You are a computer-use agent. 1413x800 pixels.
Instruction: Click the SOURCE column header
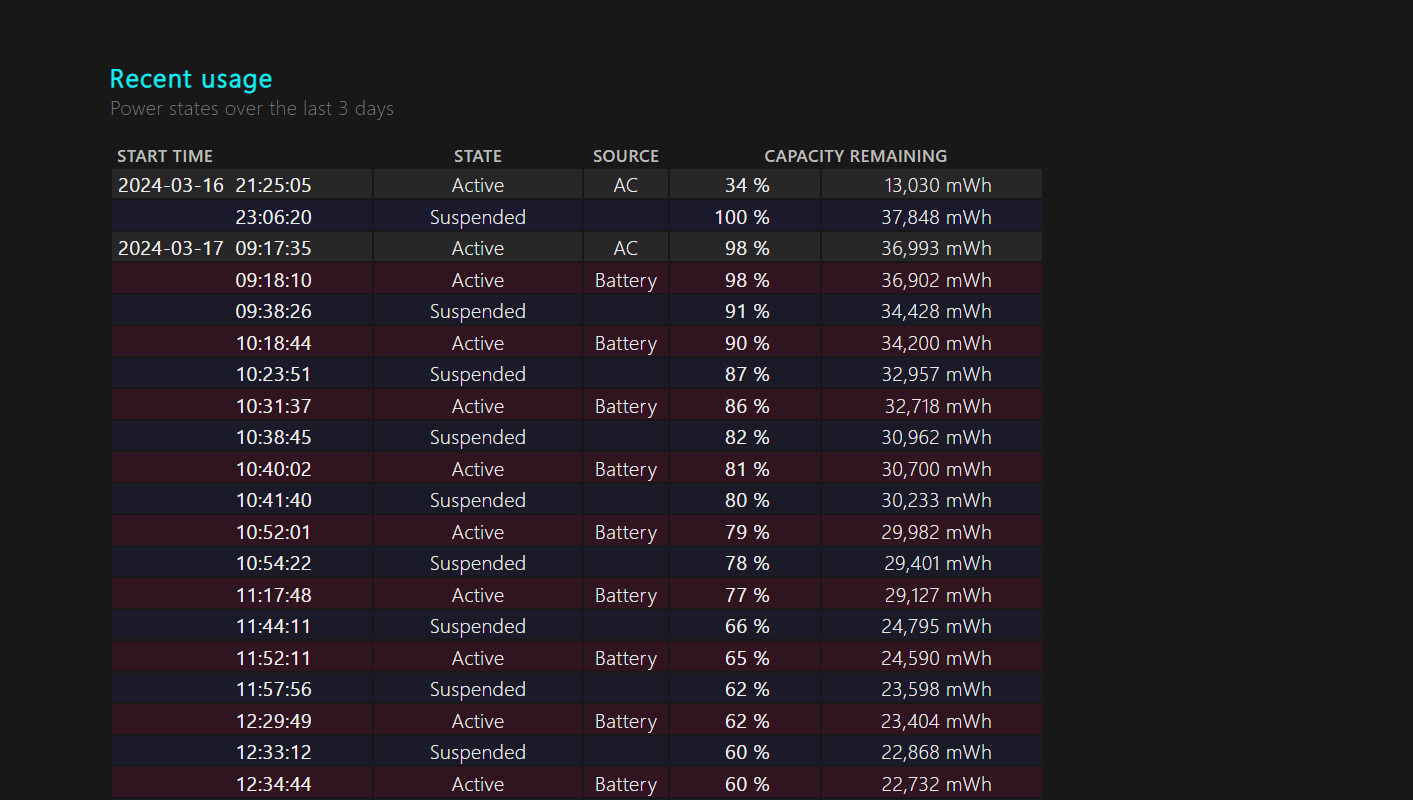626,156
